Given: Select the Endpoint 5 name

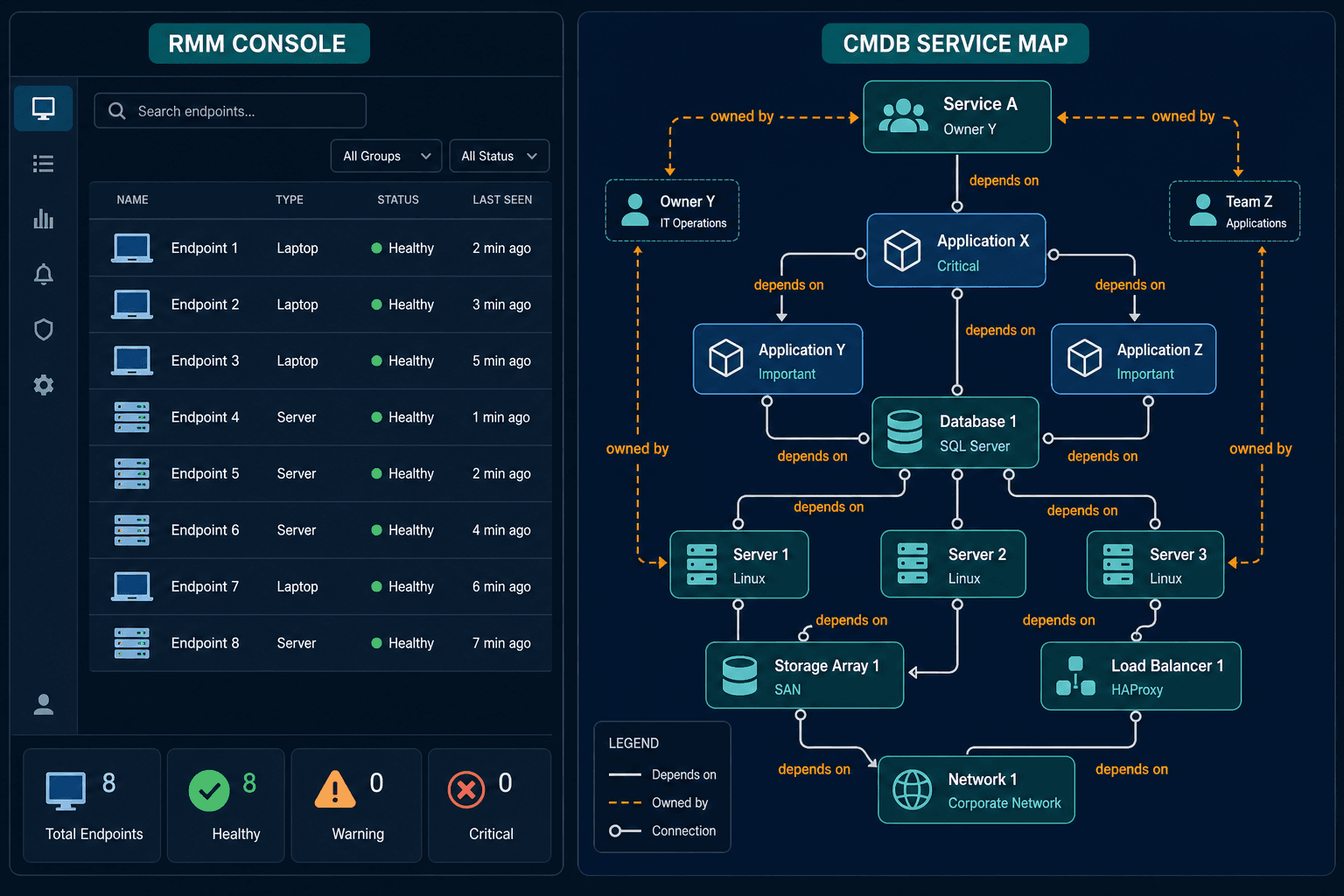Looking at the screenshot, I should [x=205, y=473].
